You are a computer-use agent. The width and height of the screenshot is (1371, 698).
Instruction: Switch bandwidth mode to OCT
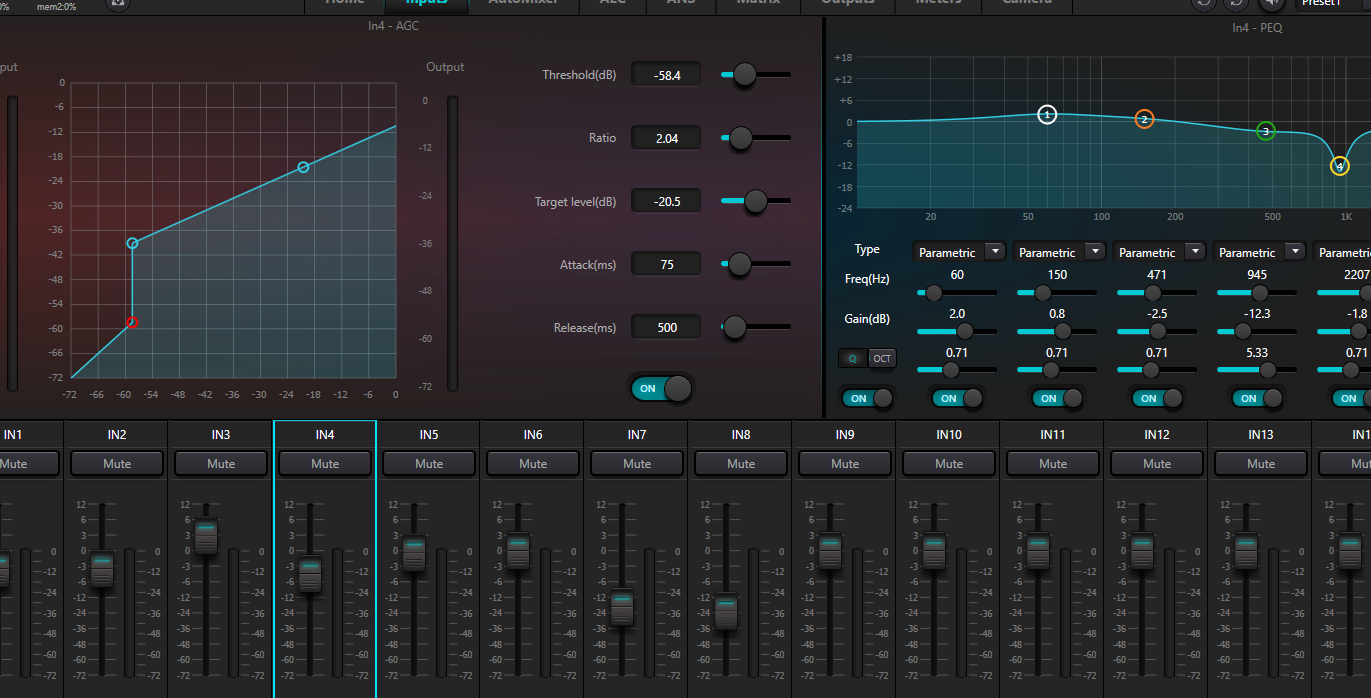pos(881,359)
